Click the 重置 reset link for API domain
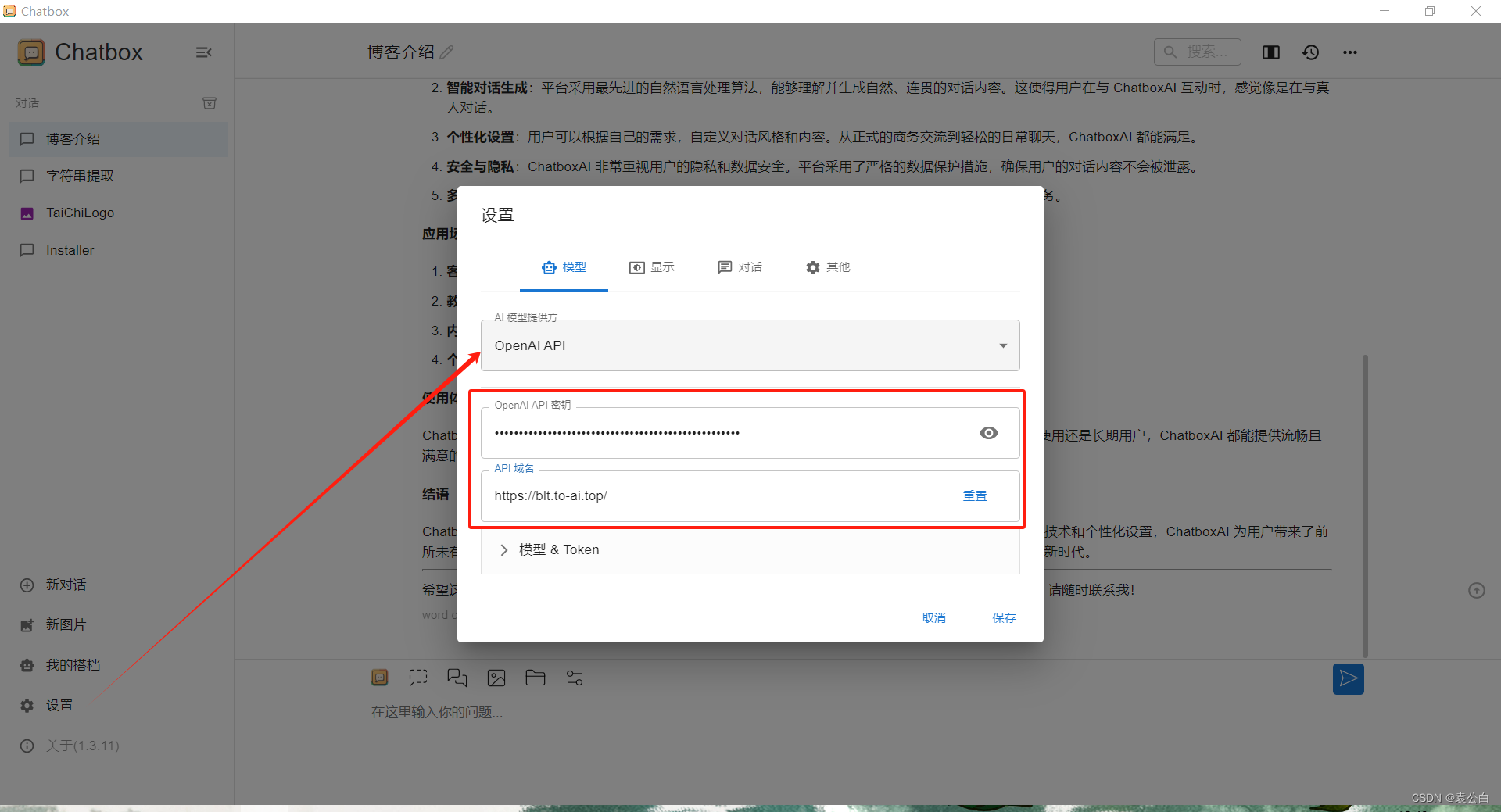 (975, 496)
